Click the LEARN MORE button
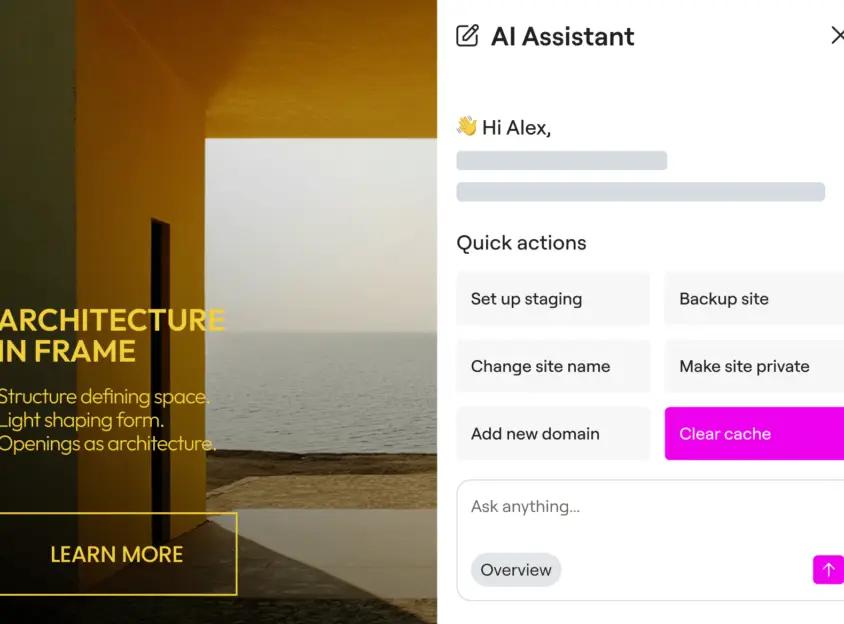Viewport: 844px width, 624px height. pyautogui.click(x=117, y=554)
